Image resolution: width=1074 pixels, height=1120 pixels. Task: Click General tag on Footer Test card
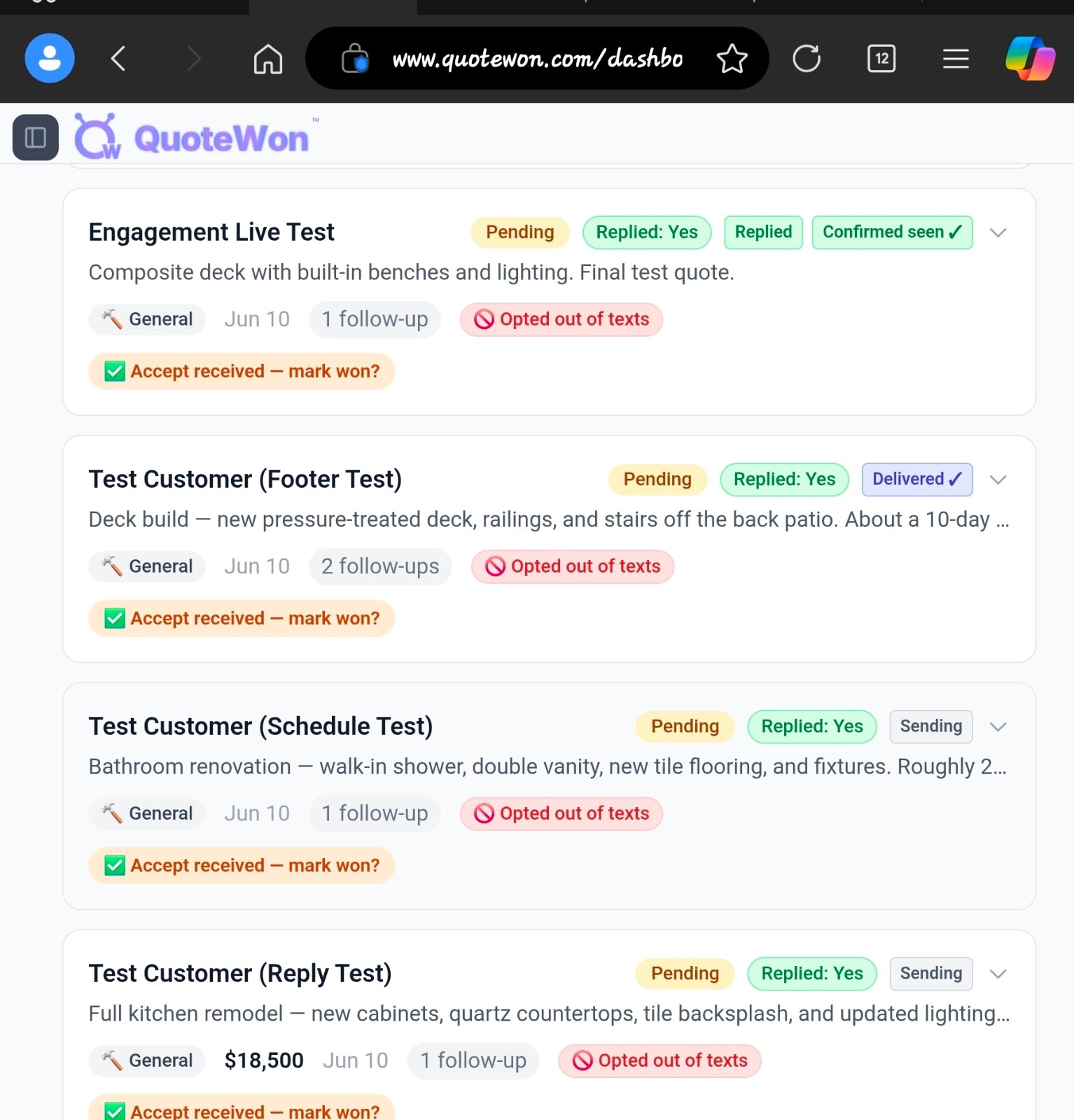147,566
